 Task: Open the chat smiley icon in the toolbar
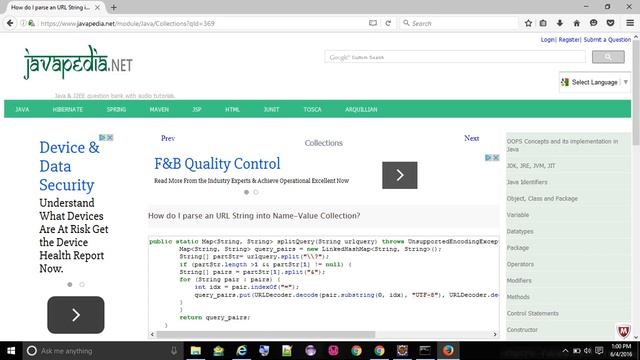[x=593, y=23]
